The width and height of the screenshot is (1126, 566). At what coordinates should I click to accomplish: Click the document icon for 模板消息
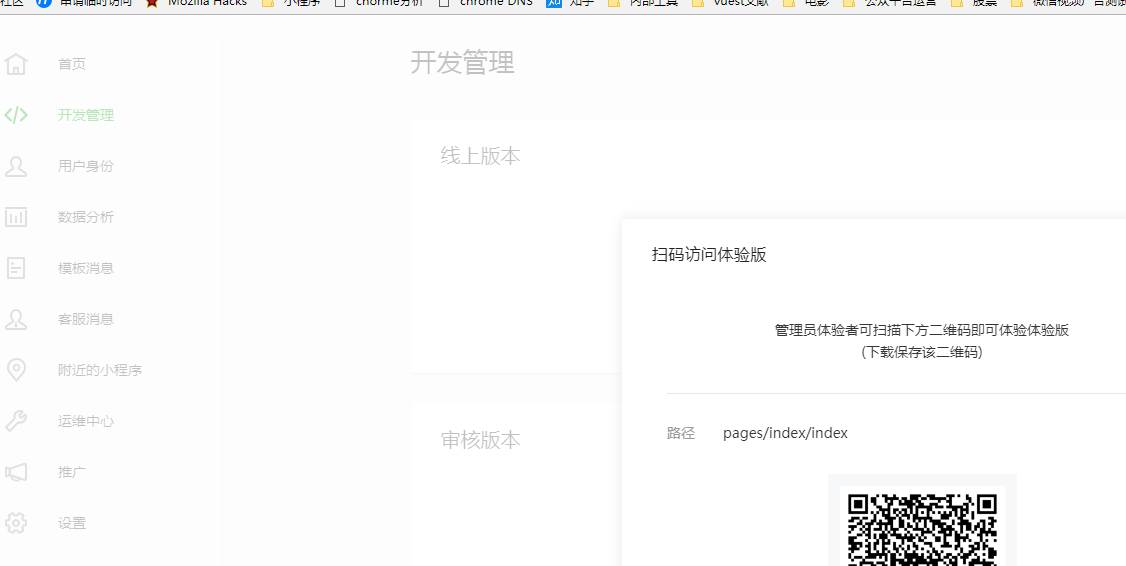(16, 268)
